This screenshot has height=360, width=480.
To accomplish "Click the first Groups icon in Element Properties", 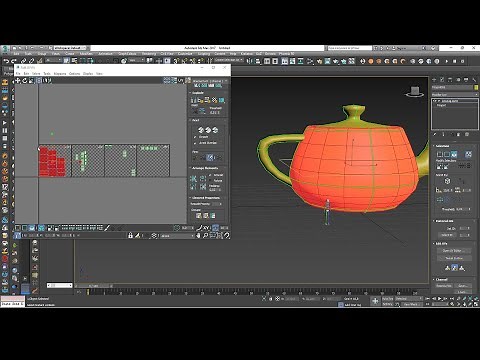I will (x=199, y=216).
